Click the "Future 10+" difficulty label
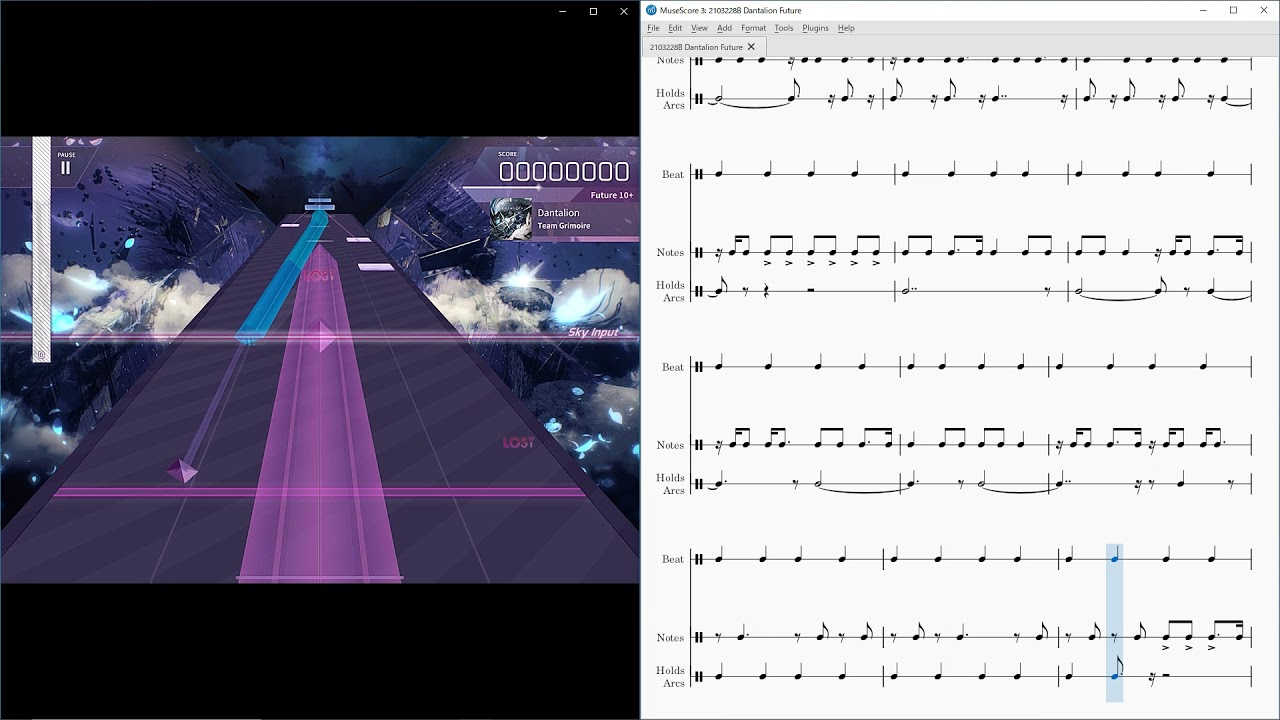Viewport: 1280px width, 720px height. (x=611, y=195)
